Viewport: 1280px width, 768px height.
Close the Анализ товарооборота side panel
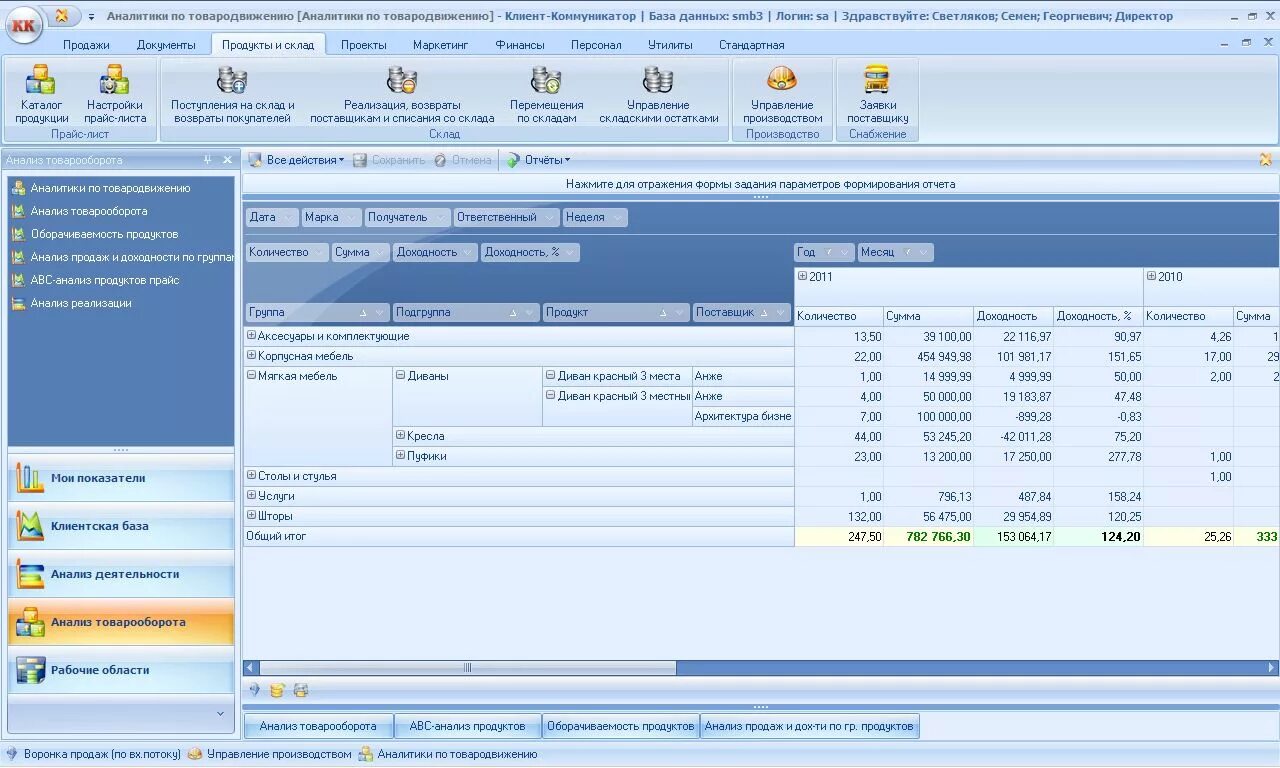pos(227,159)
